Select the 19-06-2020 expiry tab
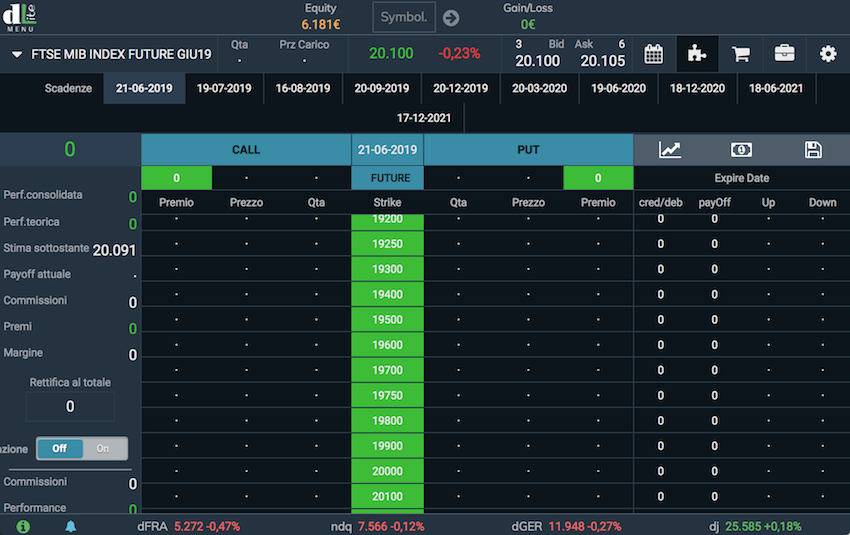850x535 pixels. [619, 88]
